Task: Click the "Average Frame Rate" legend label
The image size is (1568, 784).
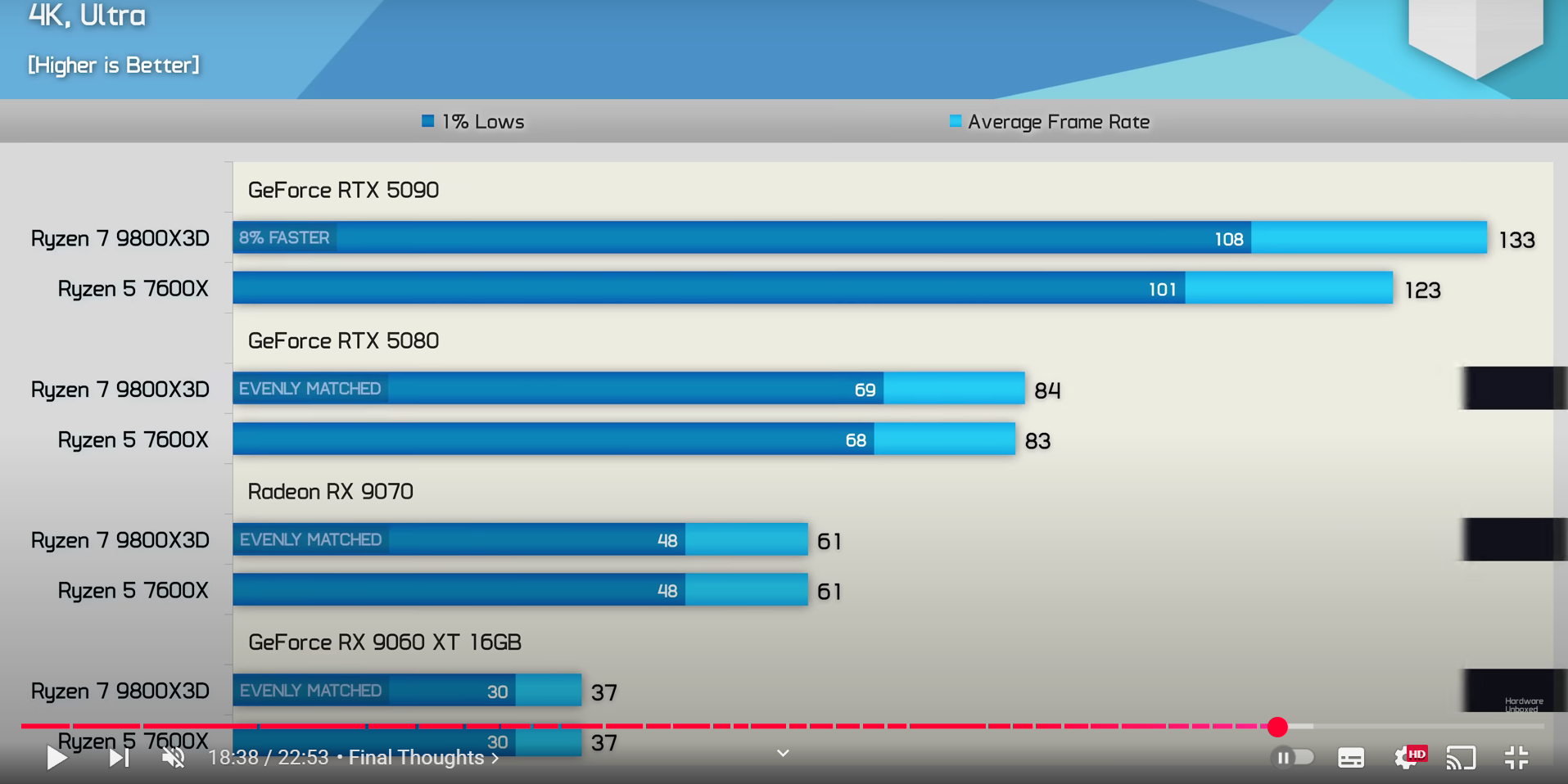Action: pos(1059,122)
